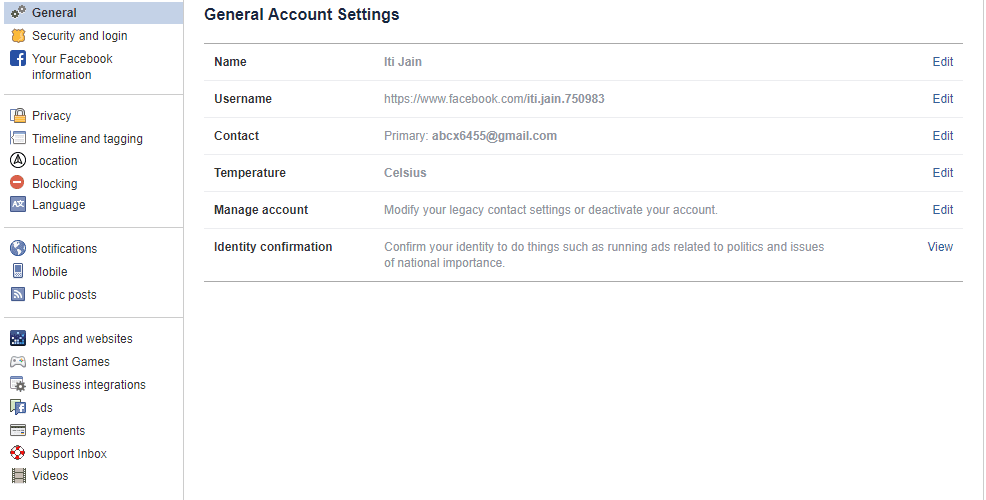Open the General settings section
This screenshot has width=986, height=500.
pyautogui.click(x=94, y=13)
